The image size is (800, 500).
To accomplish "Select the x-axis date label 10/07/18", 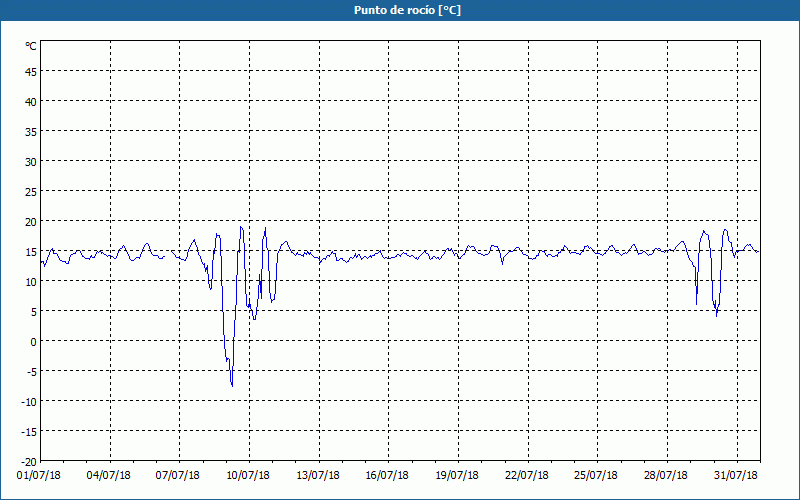I will click(x=247, y=476).
